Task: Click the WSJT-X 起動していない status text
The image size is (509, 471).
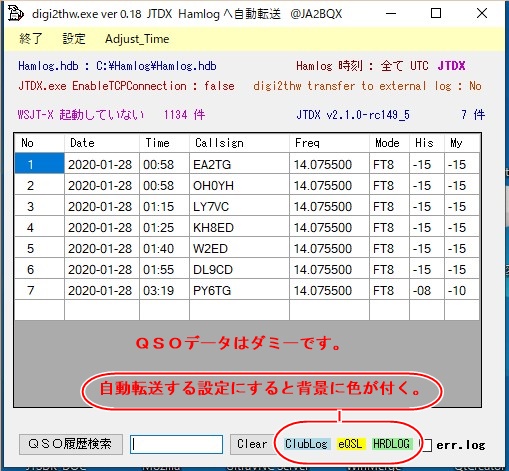Action: point(81,115)
